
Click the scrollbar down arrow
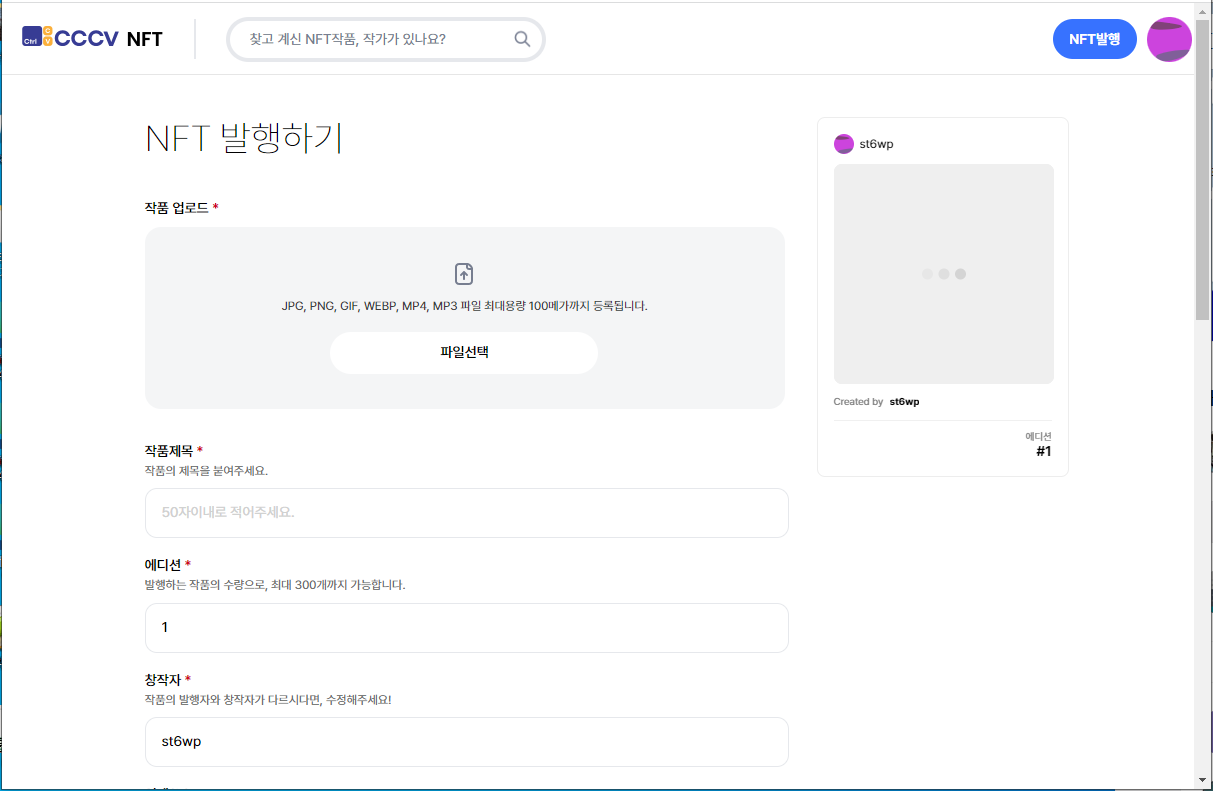point(1202,780)
